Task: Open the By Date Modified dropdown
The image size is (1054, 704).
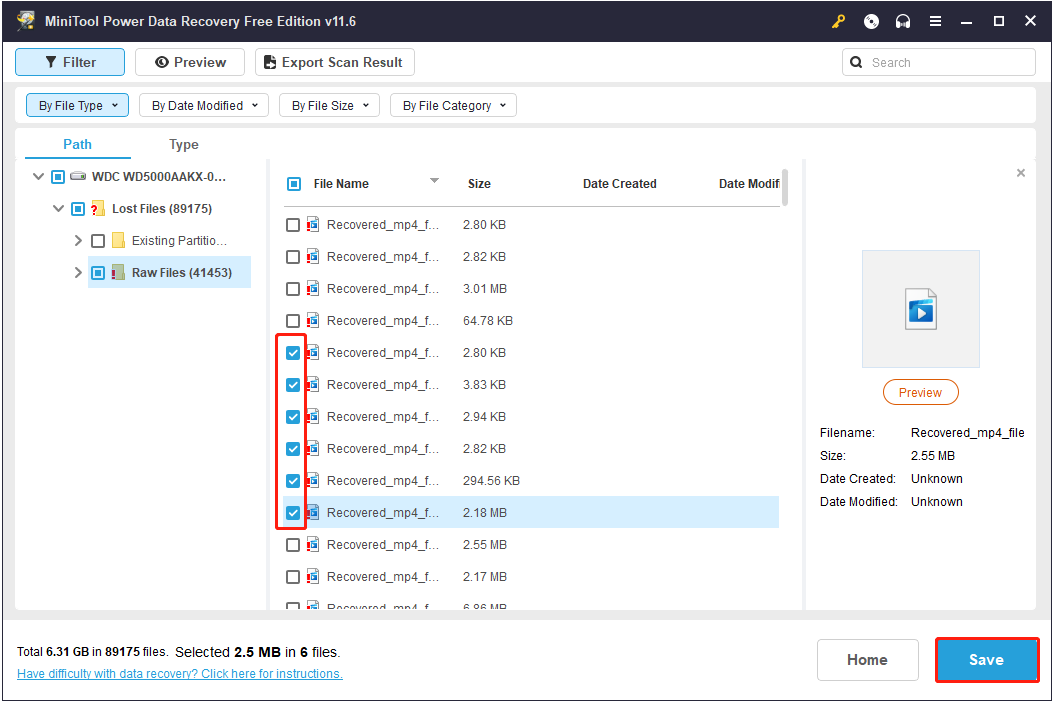Action: (204, 106)
